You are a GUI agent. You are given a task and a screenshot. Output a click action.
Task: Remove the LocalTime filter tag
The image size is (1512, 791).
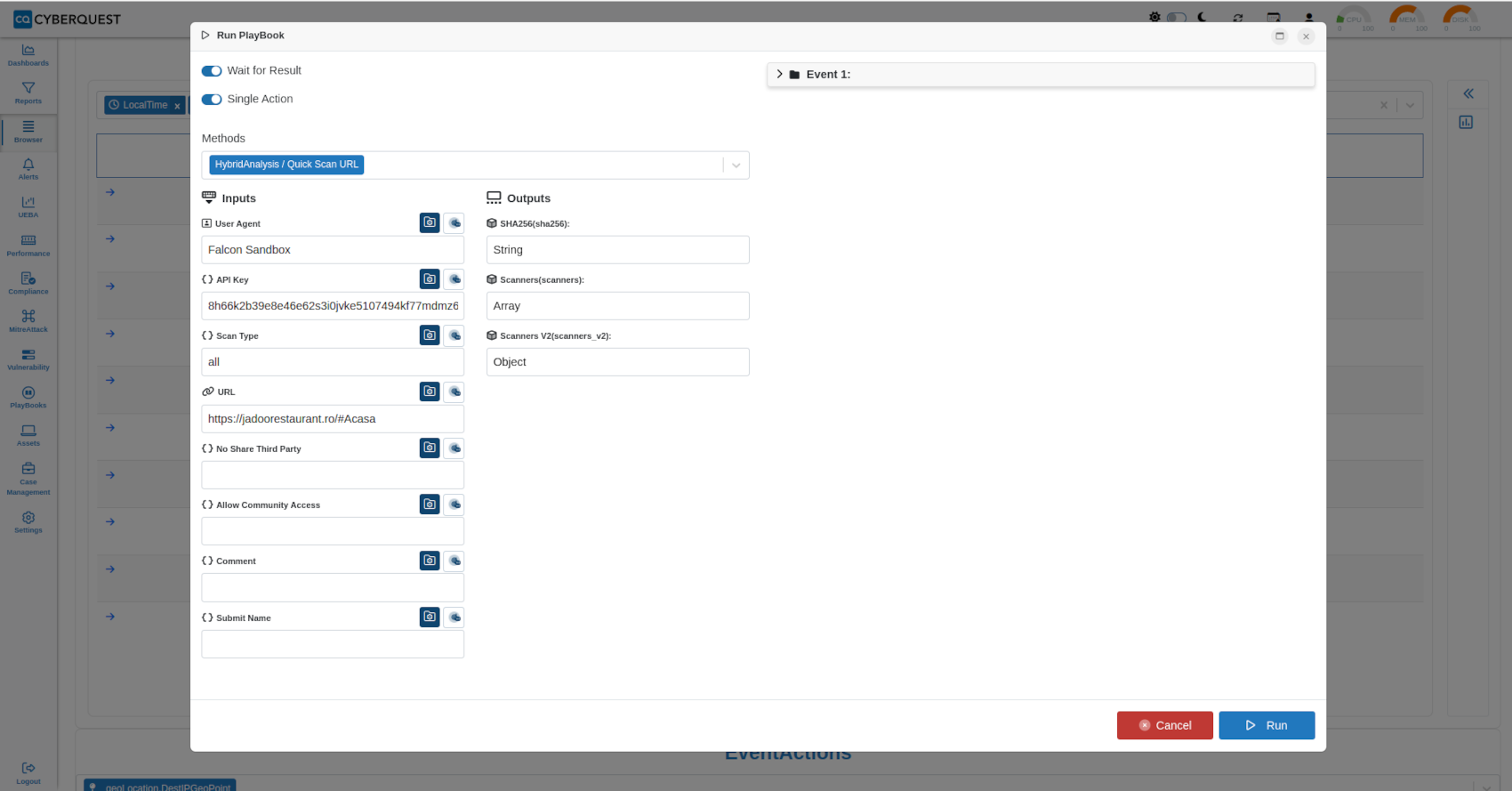point(177,106)
